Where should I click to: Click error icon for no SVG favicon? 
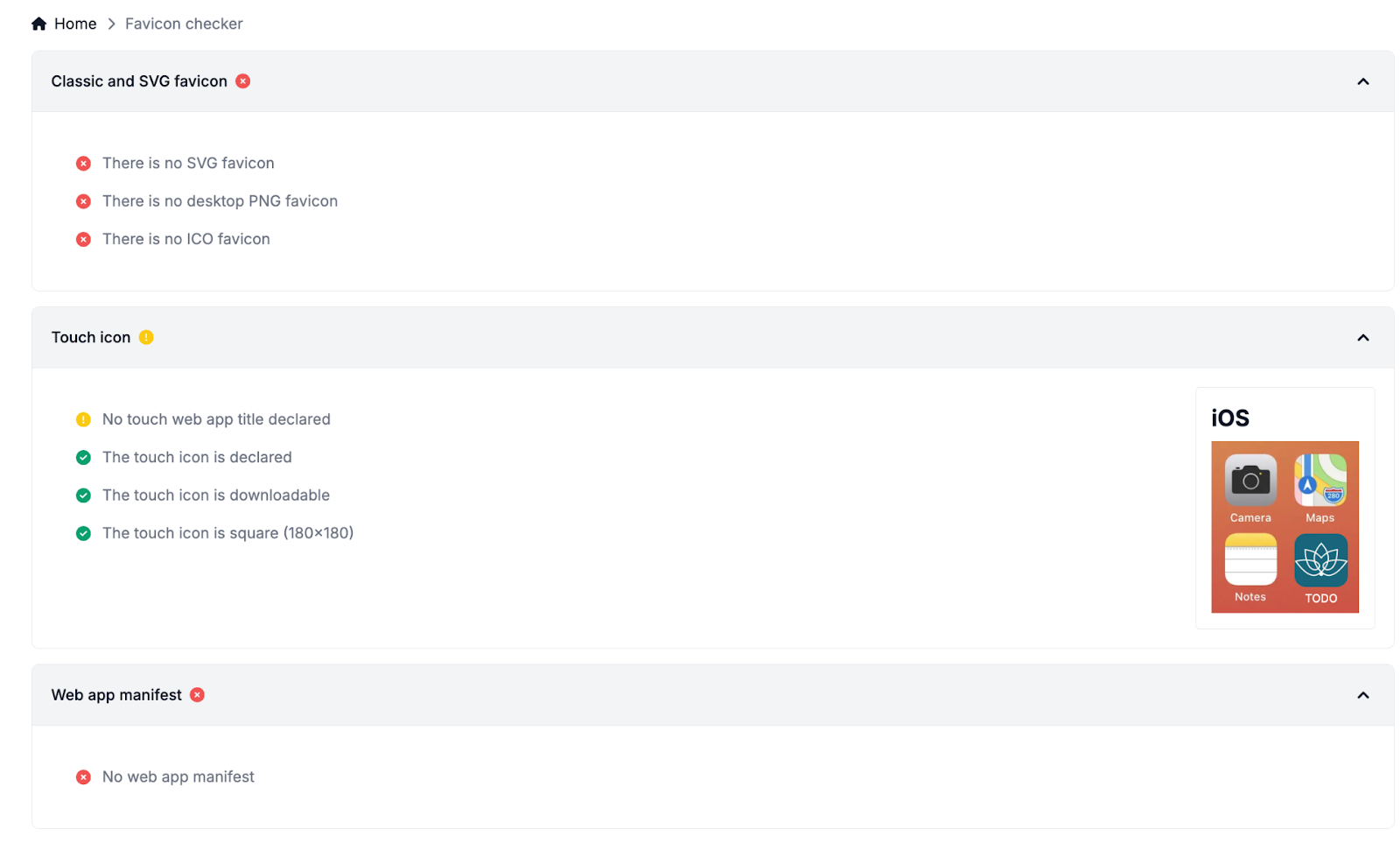coord(83,164)
